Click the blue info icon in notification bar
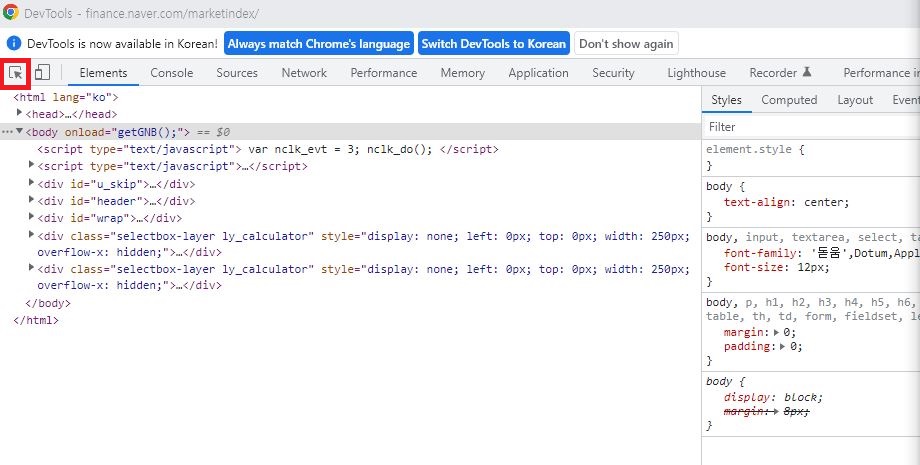920x465 pixels. point(14,43)
